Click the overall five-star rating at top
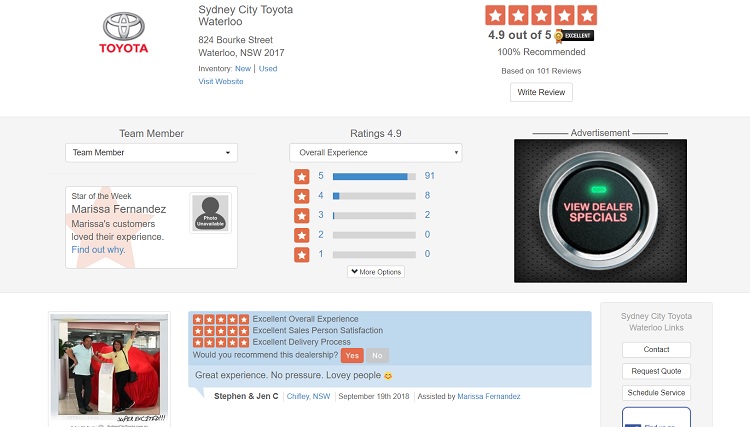The width and height of the screenshot is (750, 427). tap(540, 15)
